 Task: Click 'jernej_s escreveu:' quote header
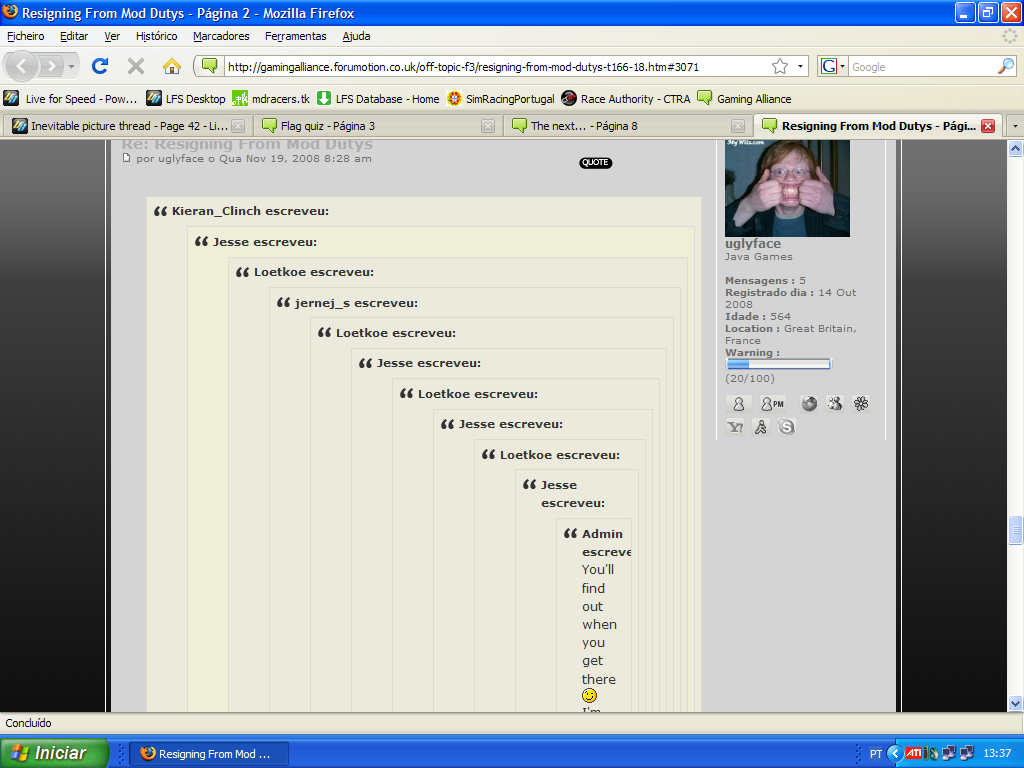(x=356, y=303)
